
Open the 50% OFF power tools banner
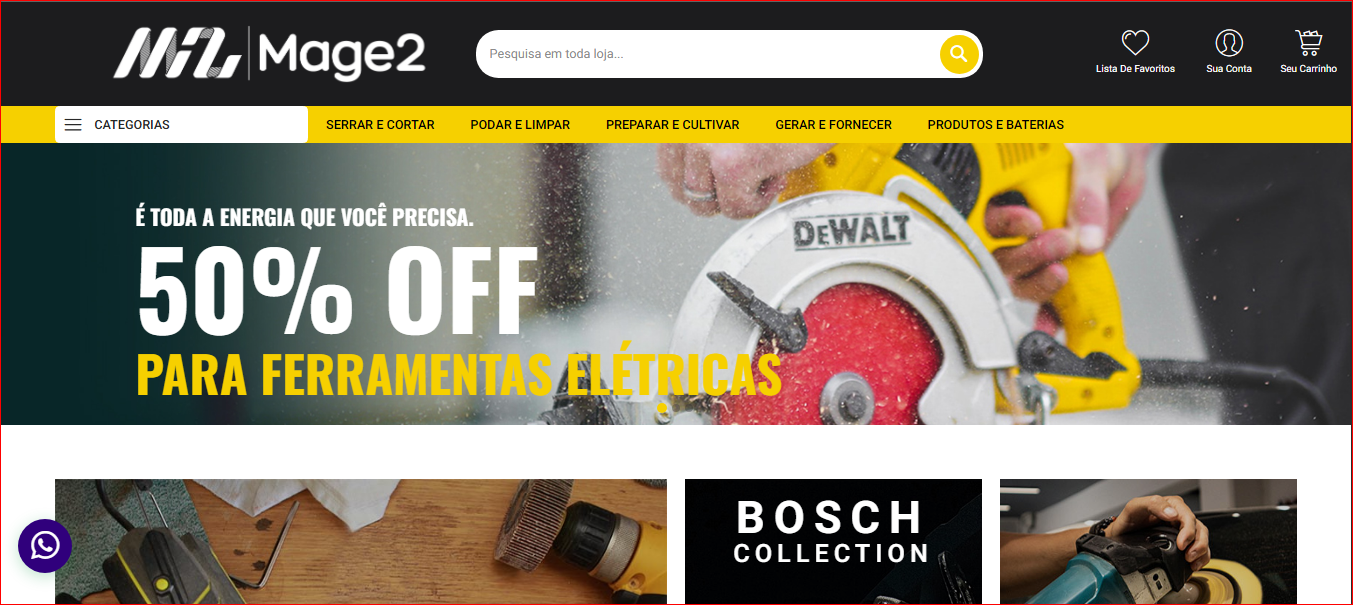pos(676,284)
